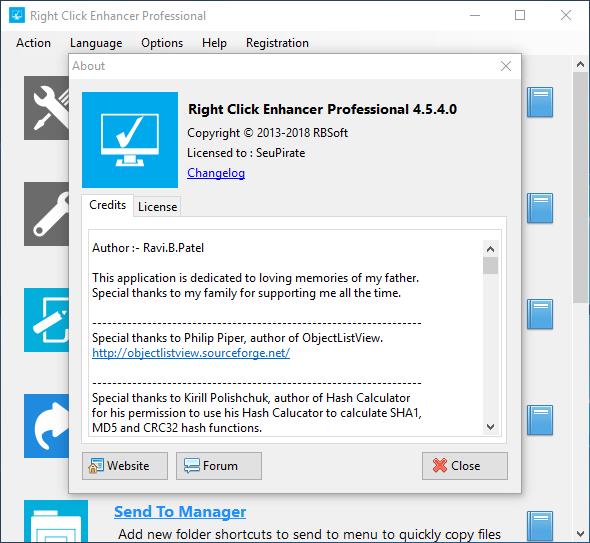This screenshot has height=543, width=590.
Task: Click credits box scroll up arrow
Action: click(x=490, y=249)
